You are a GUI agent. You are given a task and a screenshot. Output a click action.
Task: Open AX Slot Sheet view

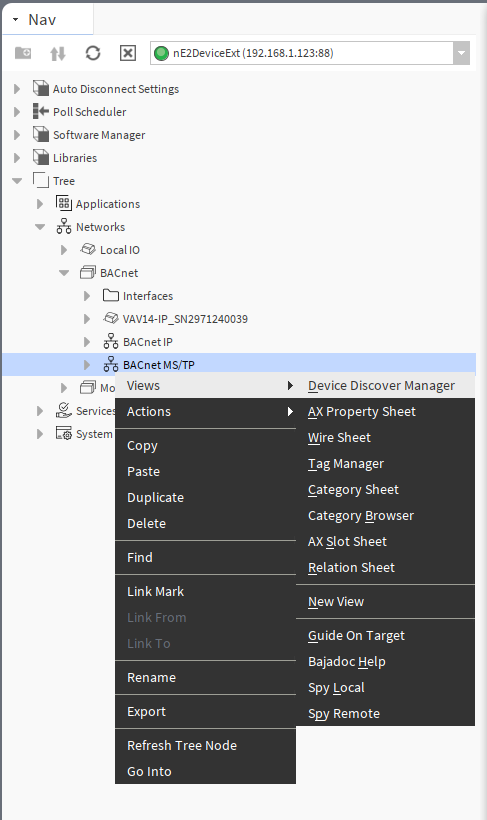pyautogui.click(x=386, y=541)
